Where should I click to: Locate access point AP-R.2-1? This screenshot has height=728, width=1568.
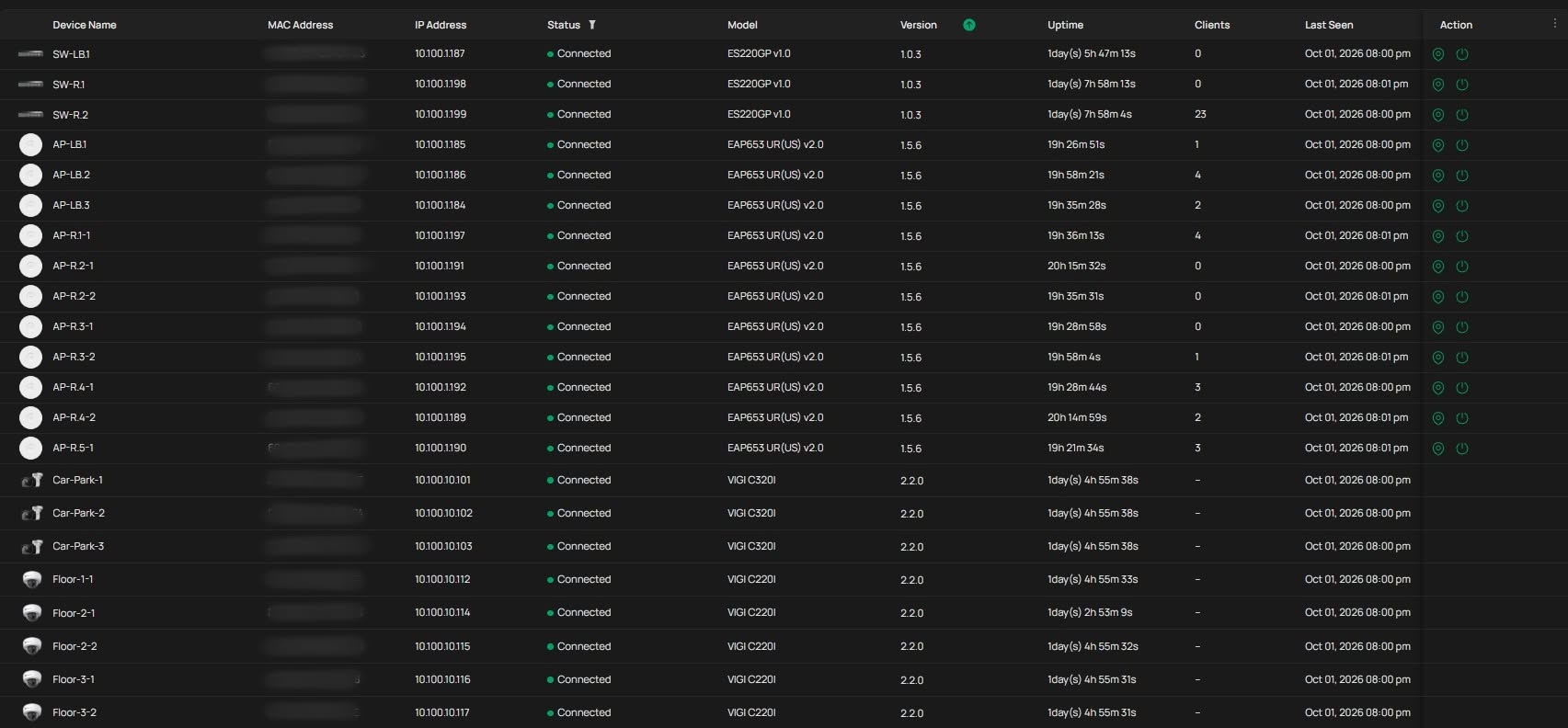point(1438,267)
